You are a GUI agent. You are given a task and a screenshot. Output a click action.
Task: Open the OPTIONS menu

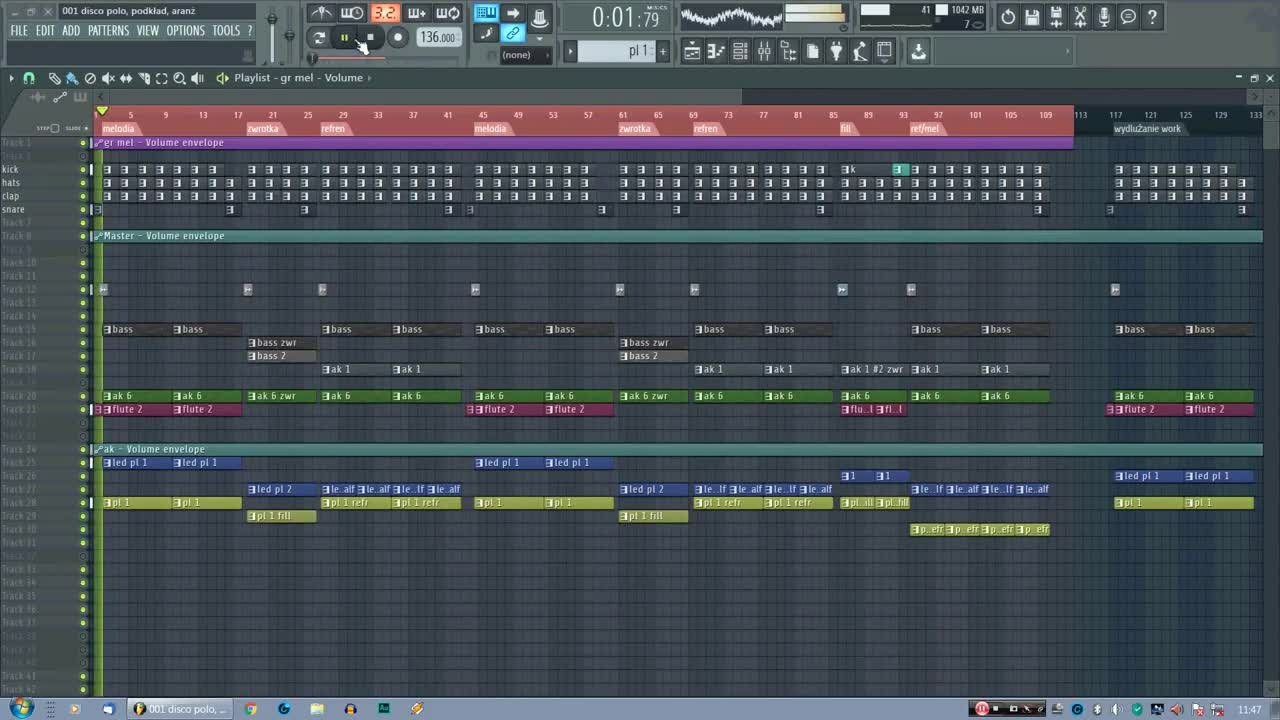(185, 31)
